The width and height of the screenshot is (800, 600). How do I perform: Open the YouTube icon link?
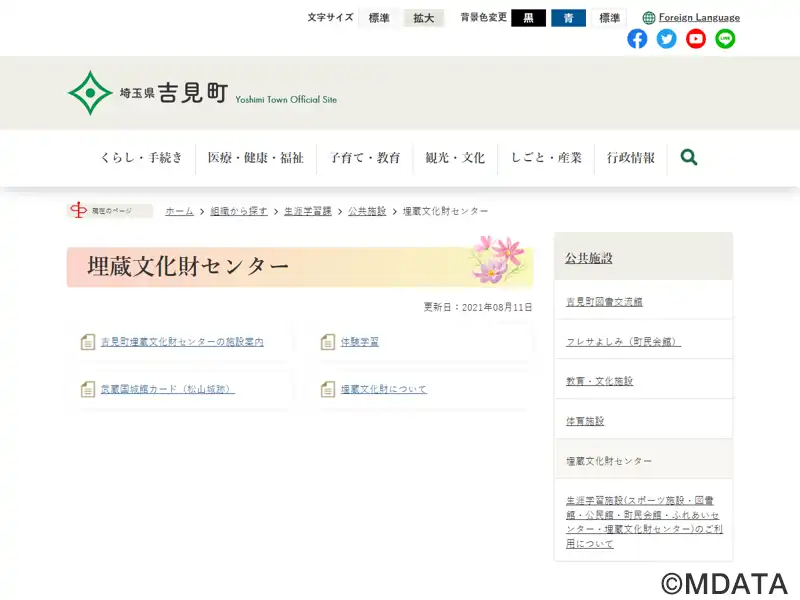696,39
